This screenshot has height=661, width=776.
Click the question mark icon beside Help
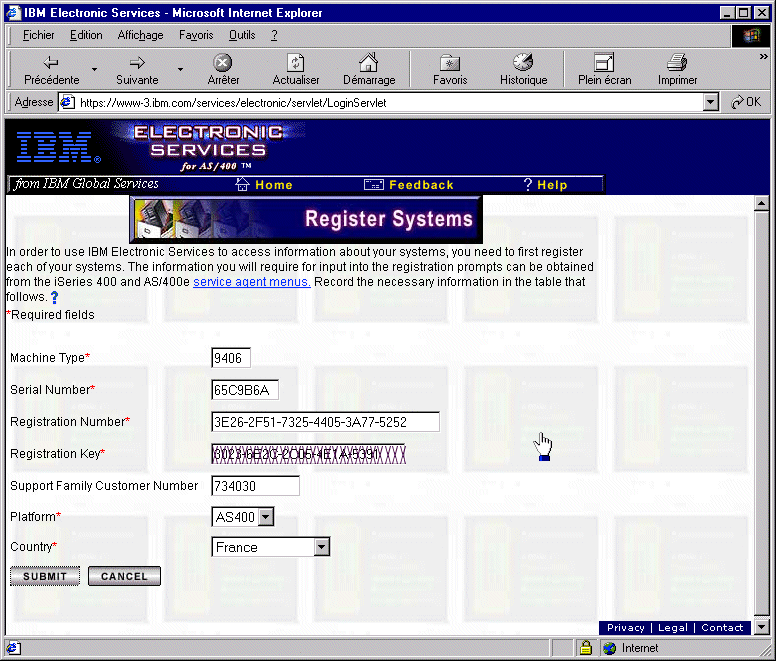[528, 185]
